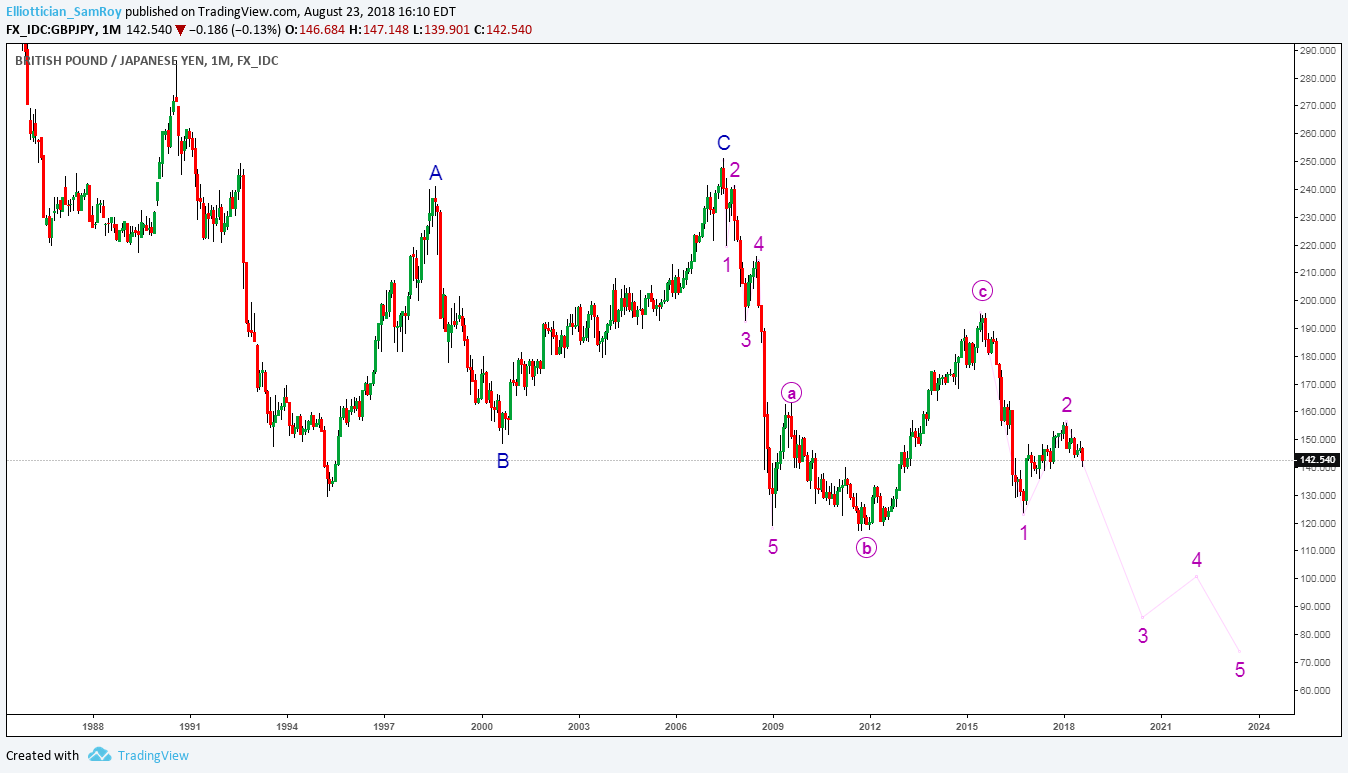The image size is (1348, 773).
Task: Click the 2024 year label on time axis
Action: click(x=1259, y=726)
